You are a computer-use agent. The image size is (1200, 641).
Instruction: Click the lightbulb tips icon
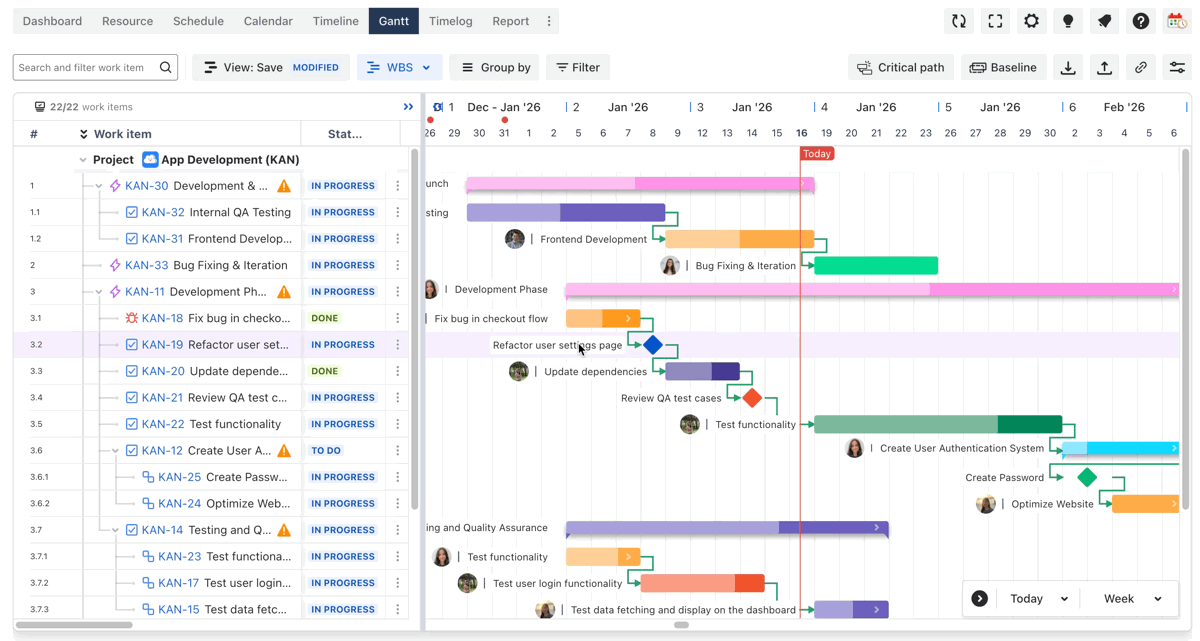point(1068,21)
